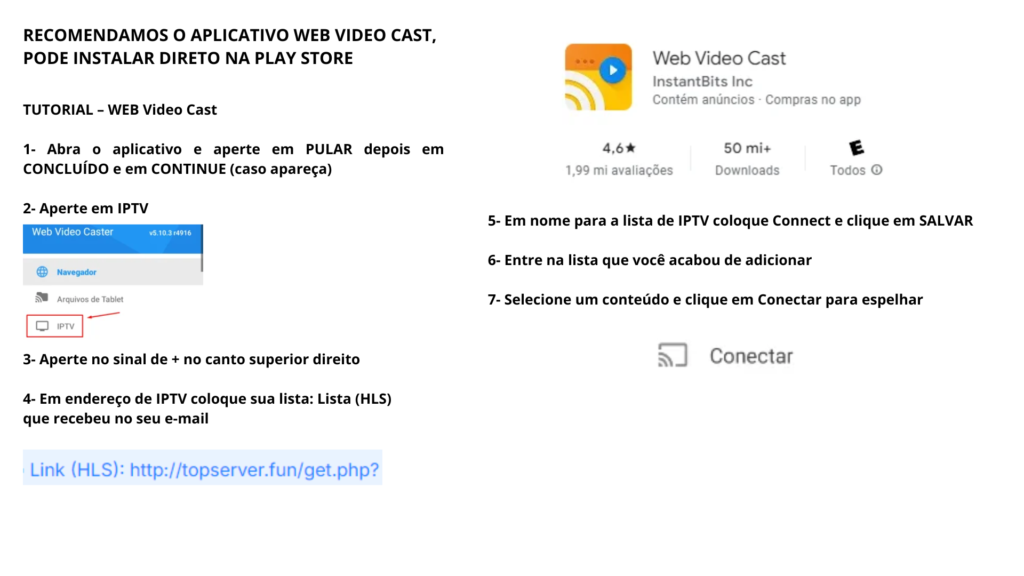
Task: Click the InstantBits Inc developer name
Action: pyautogui.click(x=702, y=82)
